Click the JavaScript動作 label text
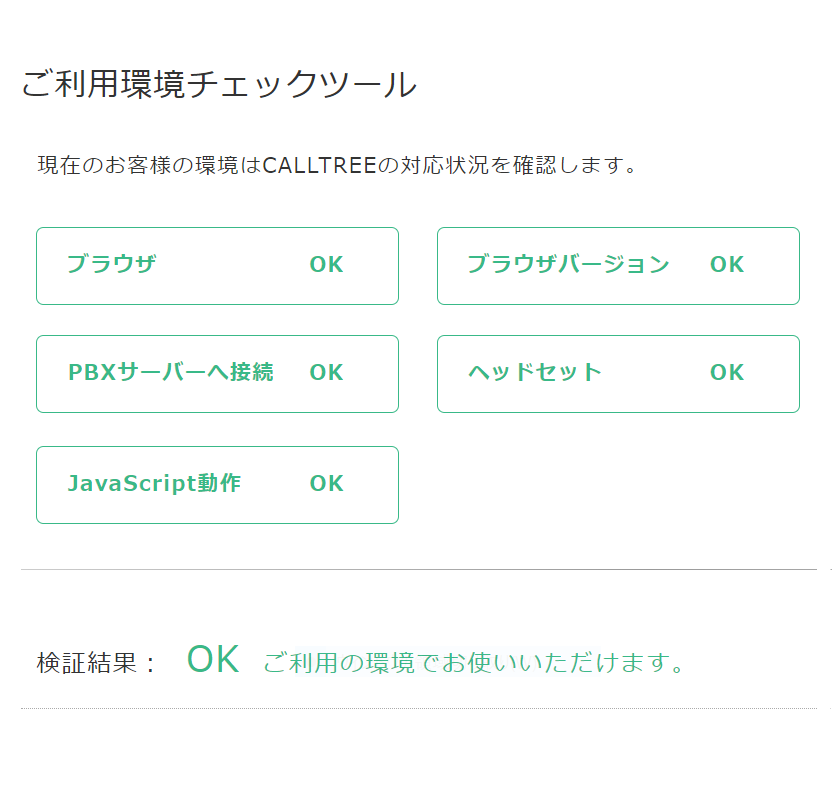This screenshot has width=832, height=791. click(x=154, y=483)
